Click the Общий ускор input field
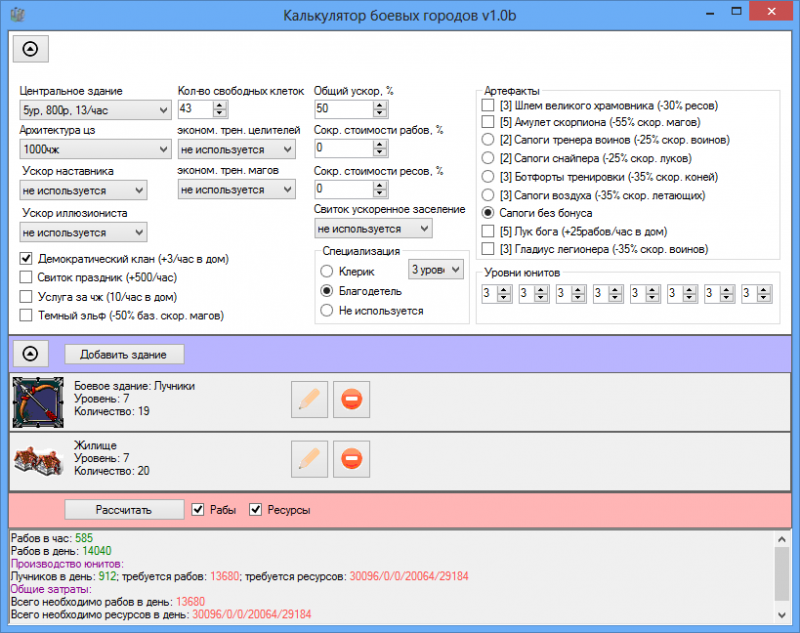This screenshot has height=633, width=800. tap(346, 109)
